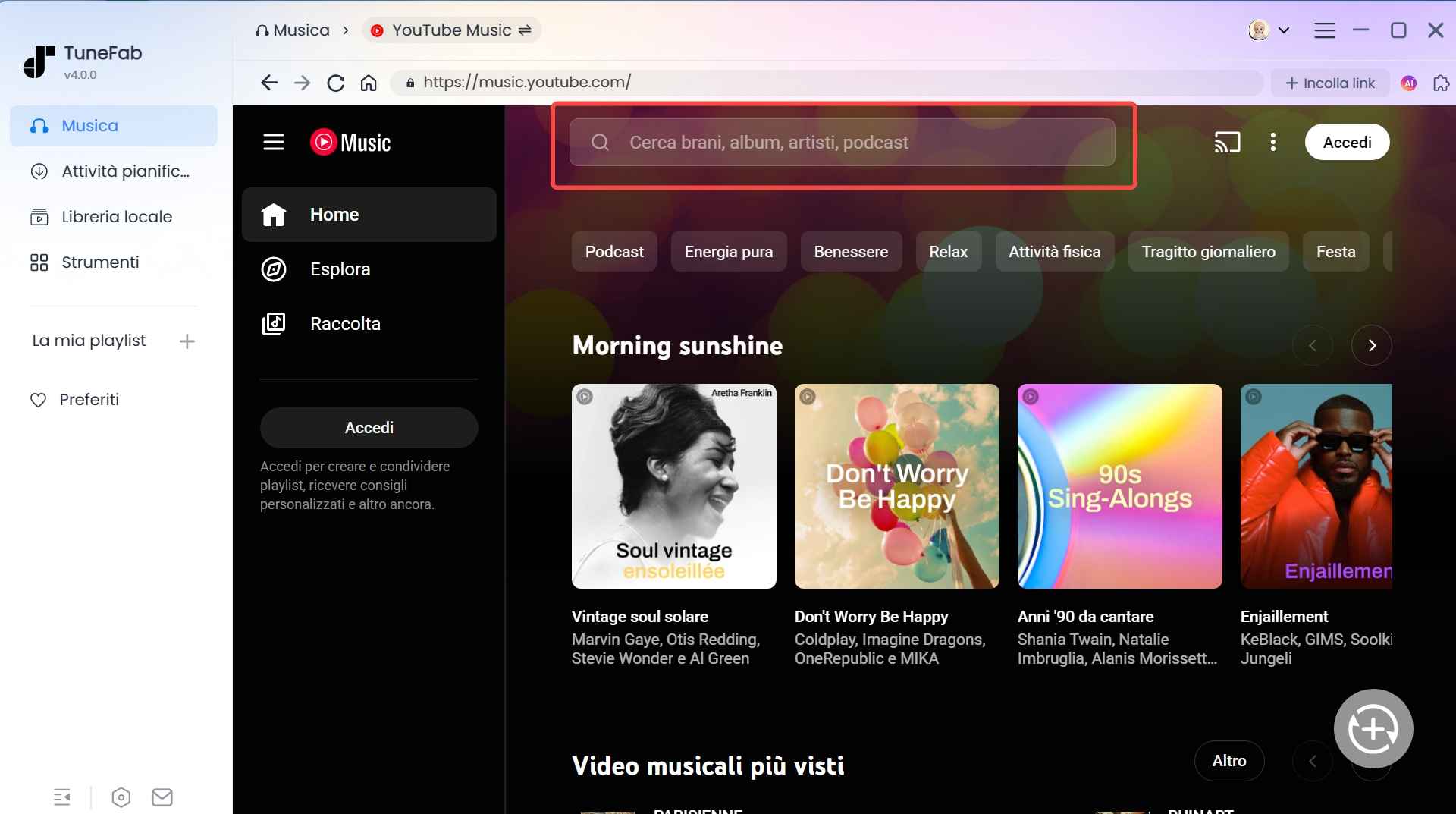Screen dimensions: 1456x814
Task: Click the Accedi button
Action: pos(1347,142)
